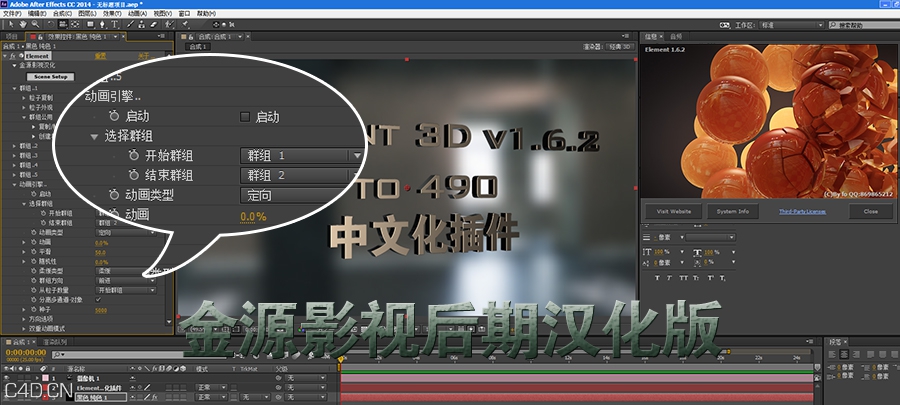
Task: Click the current time indicator marker
Action: (340, 360)
